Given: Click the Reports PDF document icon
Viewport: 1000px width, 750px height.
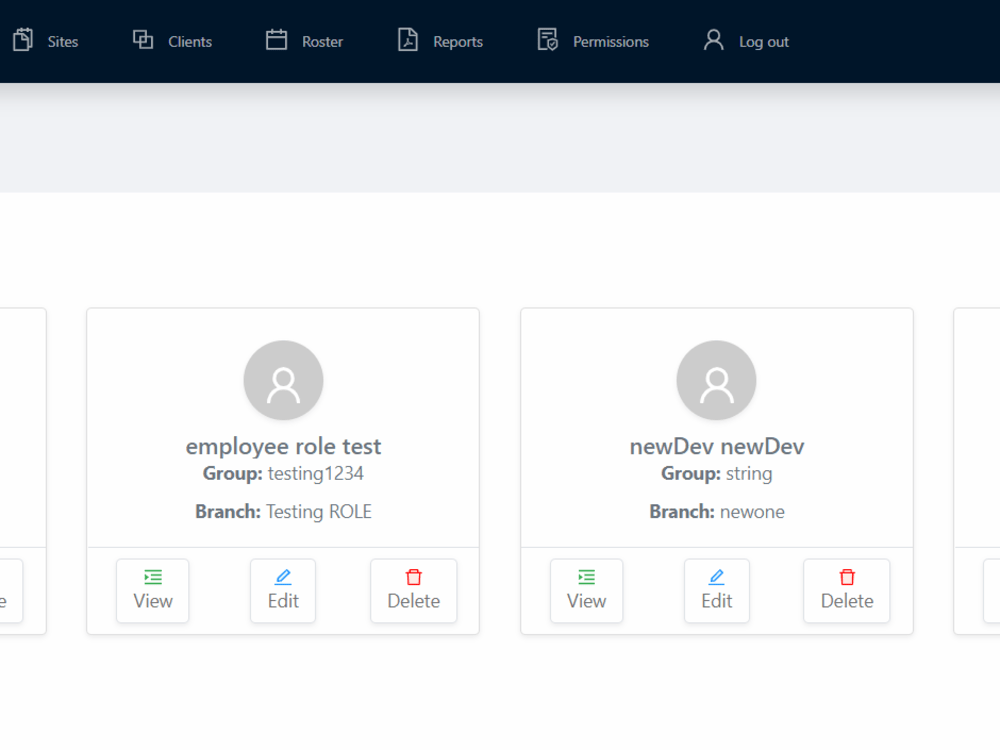Looking at the screenshot, I should pyautogui.click(x=408, y=40).
